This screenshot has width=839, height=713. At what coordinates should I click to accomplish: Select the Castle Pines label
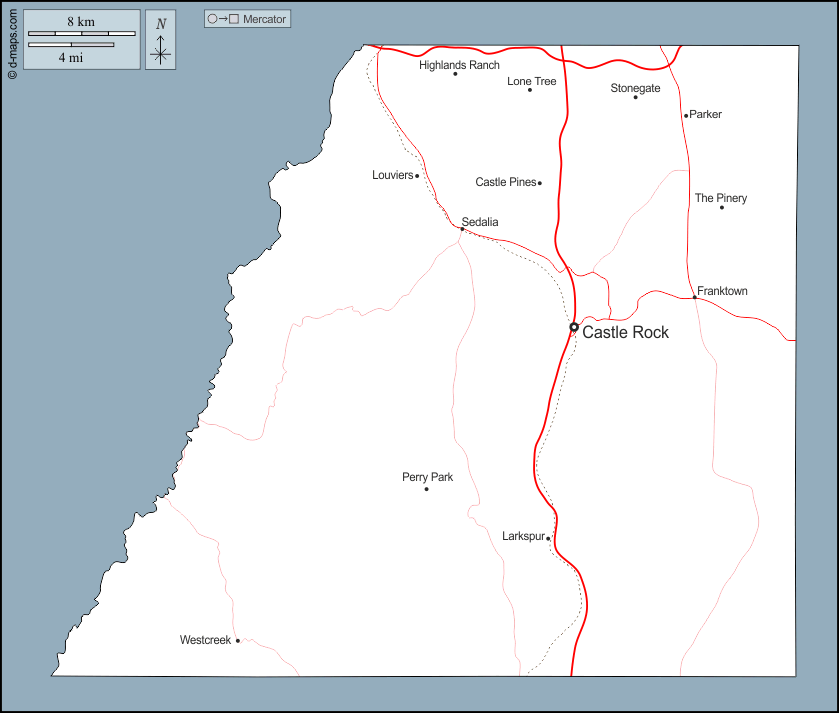[505, 182]
